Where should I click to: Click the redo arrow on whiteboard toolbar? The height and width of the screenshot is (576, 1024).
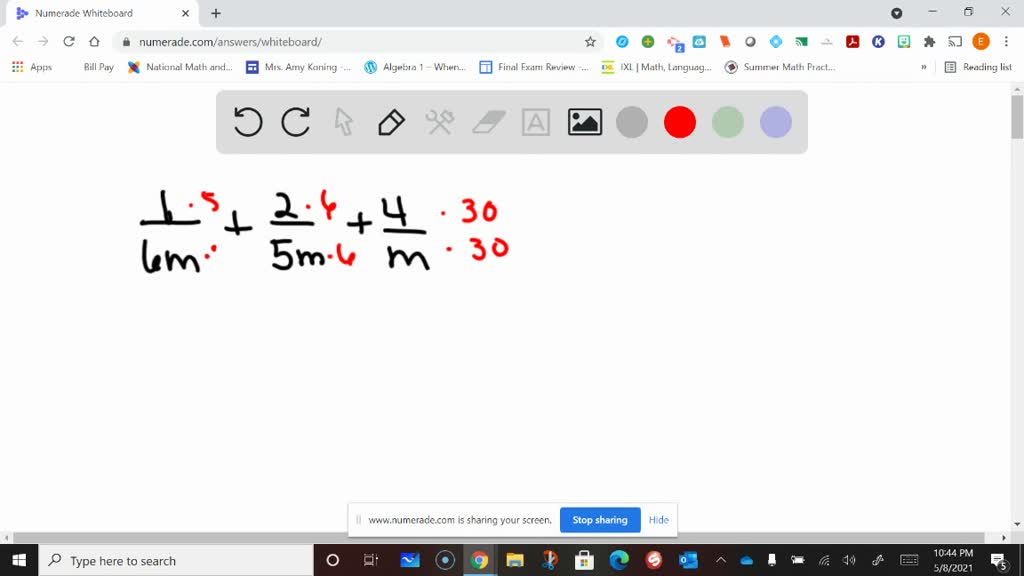pos(296,122)
